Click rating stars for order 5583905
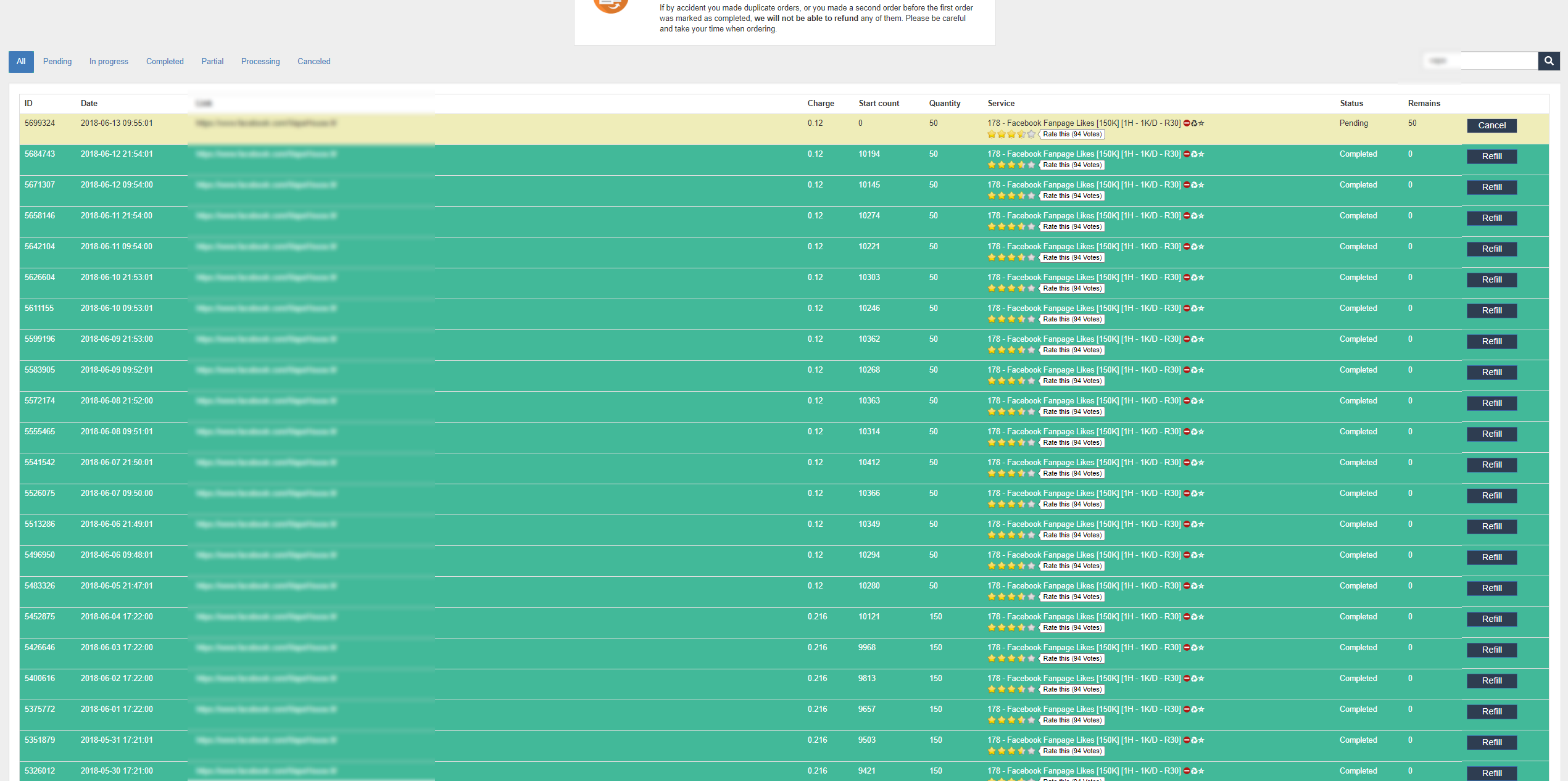The height and width of the screenshot is (781, 1568). pyautogui.click(x=1011, y=381)
